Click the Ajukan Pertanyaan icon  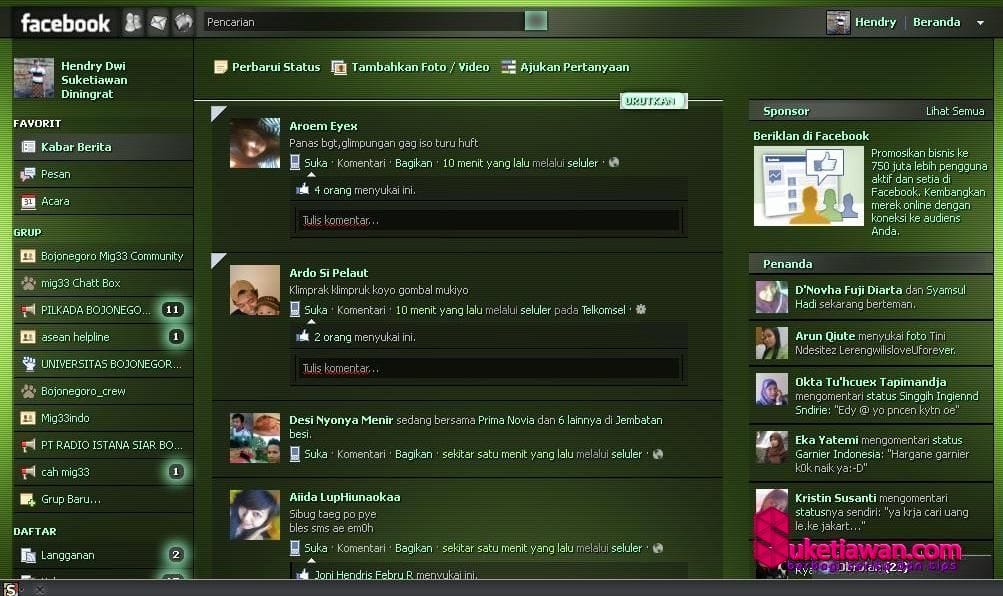pos(508,67)
